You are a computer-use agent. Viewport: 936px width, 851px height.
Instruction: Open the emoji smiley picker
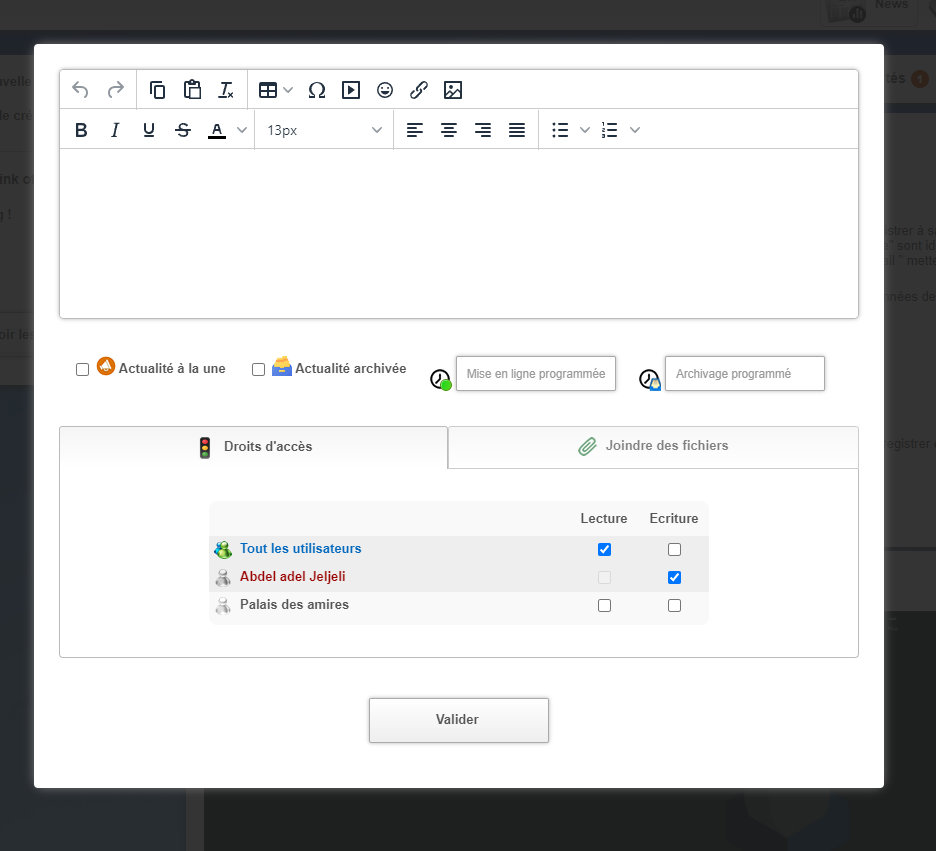[x=385, y=90]
